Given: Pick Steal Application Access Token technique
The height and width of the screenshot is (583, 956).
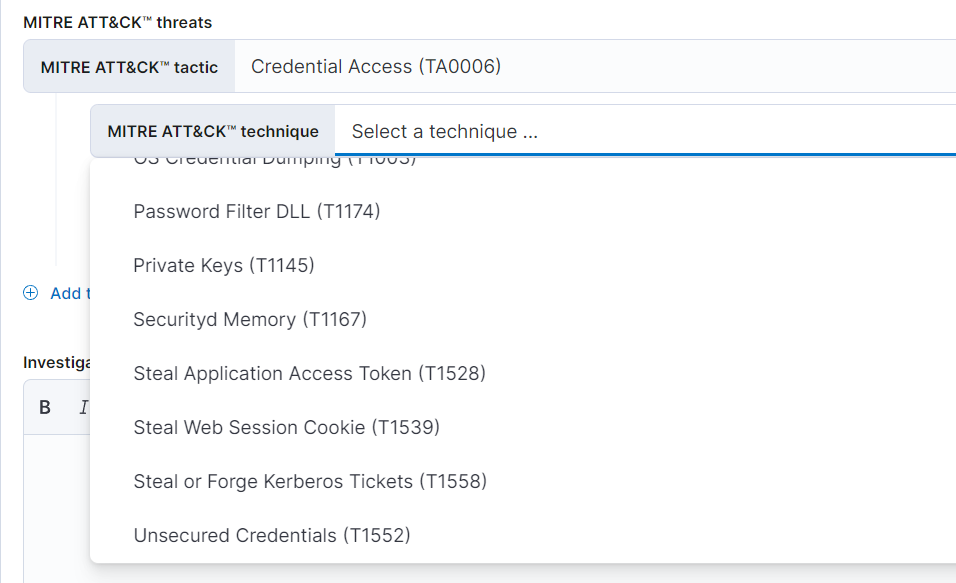Looking at the screenshot, I should [310, 373].
